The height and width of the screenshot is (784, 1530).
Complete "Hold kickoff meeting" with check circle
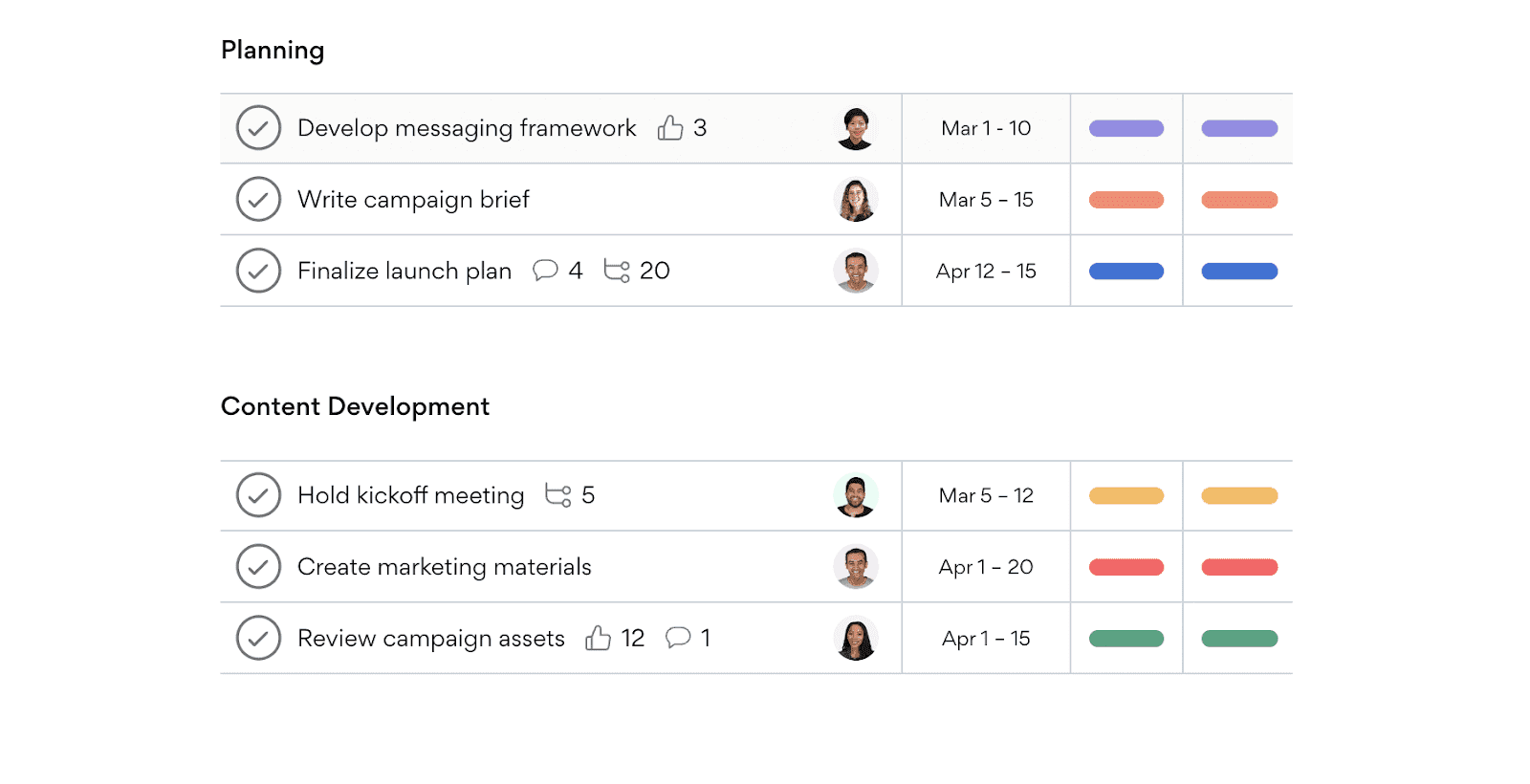tap(257, 495)
